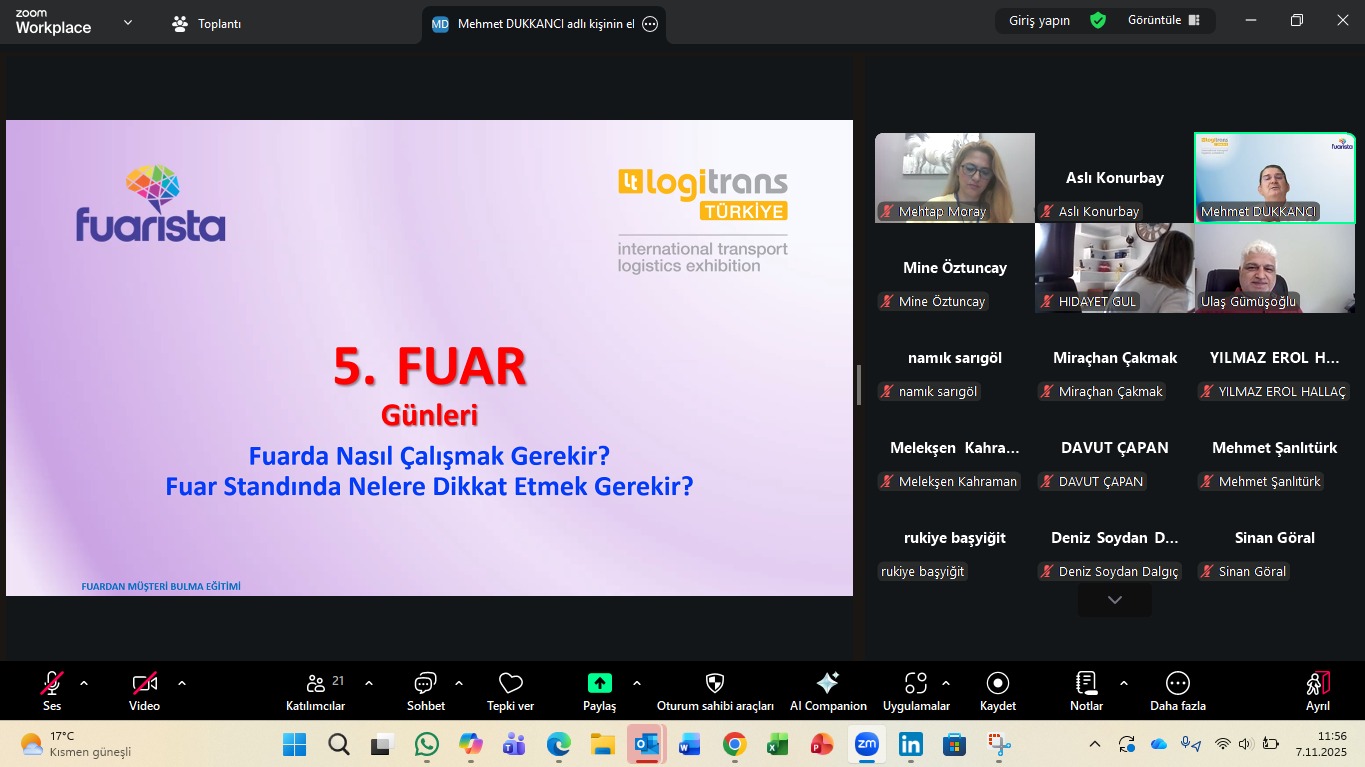Image resolution: width=1365 pixels, height=767 pixels.
Task: Expand audio options arrow beside Ses
Action: [x=84, y=683]
